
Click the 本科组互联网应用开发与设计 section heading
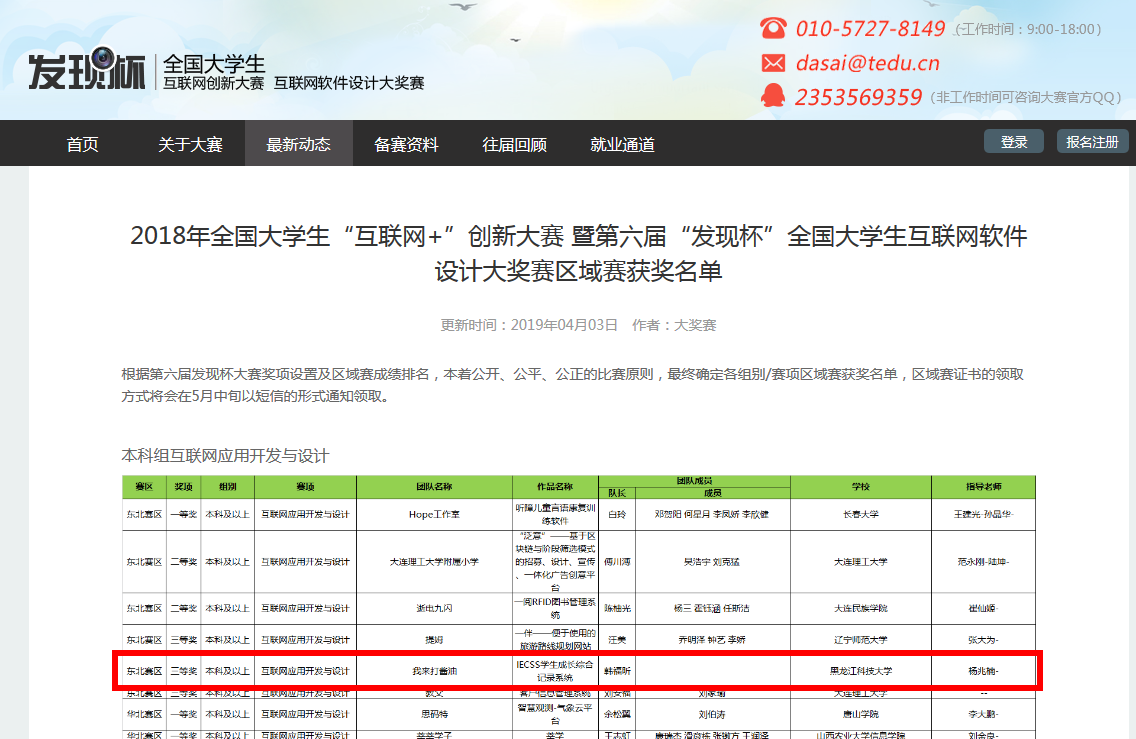[225, 456]
